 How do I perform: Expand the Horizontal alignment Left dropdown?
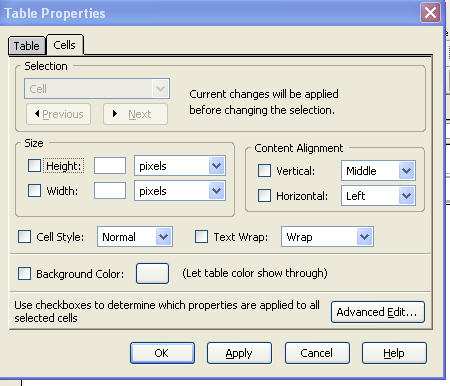click(x=378, y=196)
